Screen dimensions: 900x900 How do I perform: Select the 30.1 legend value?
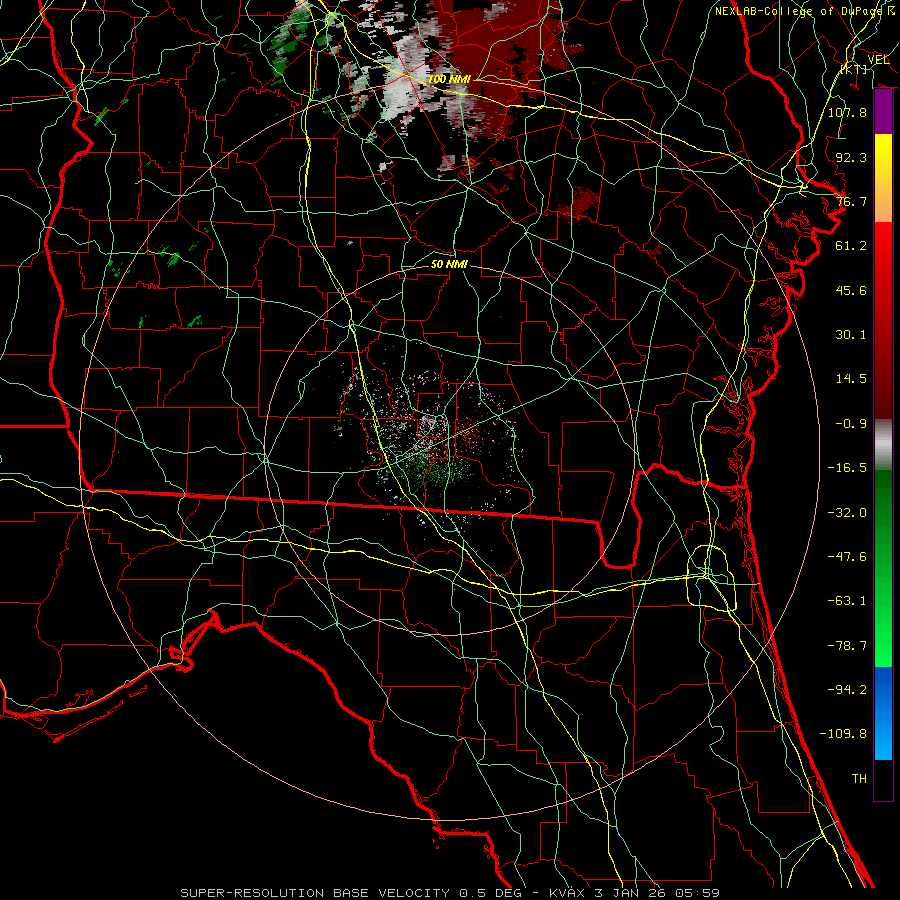[851, 335]
